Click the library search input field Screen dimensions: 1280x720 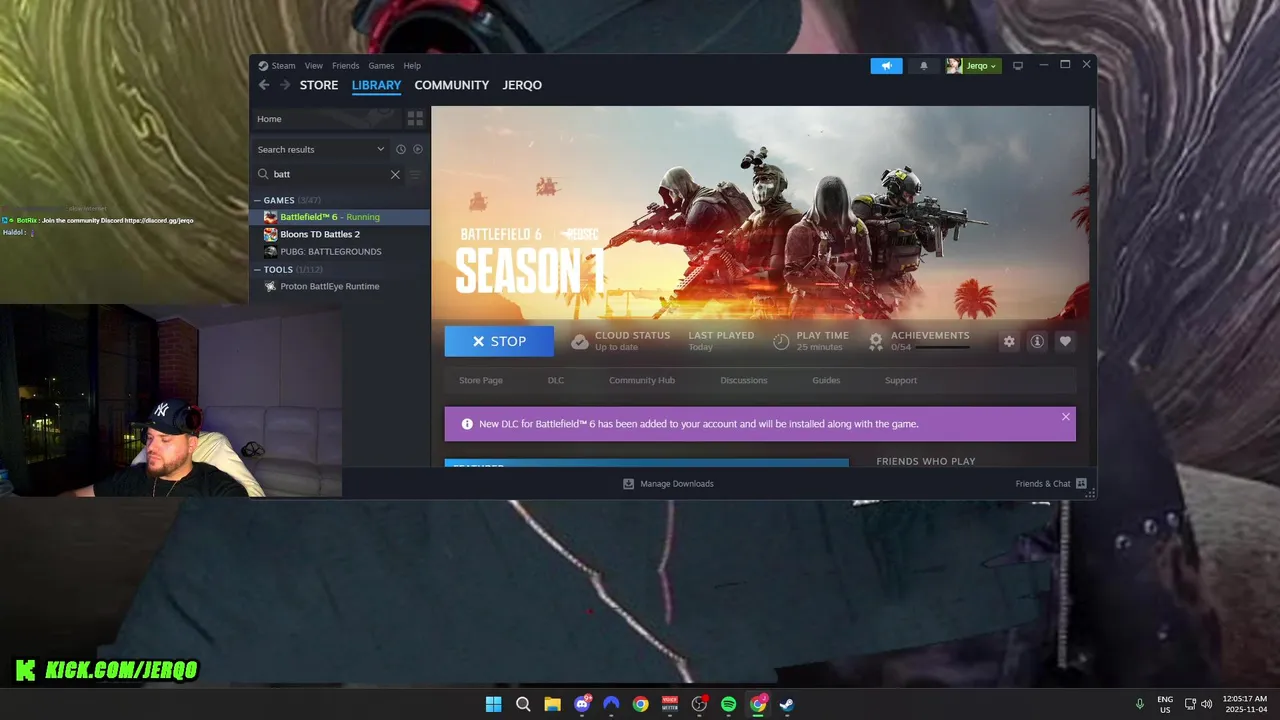[x=328, y=174]
